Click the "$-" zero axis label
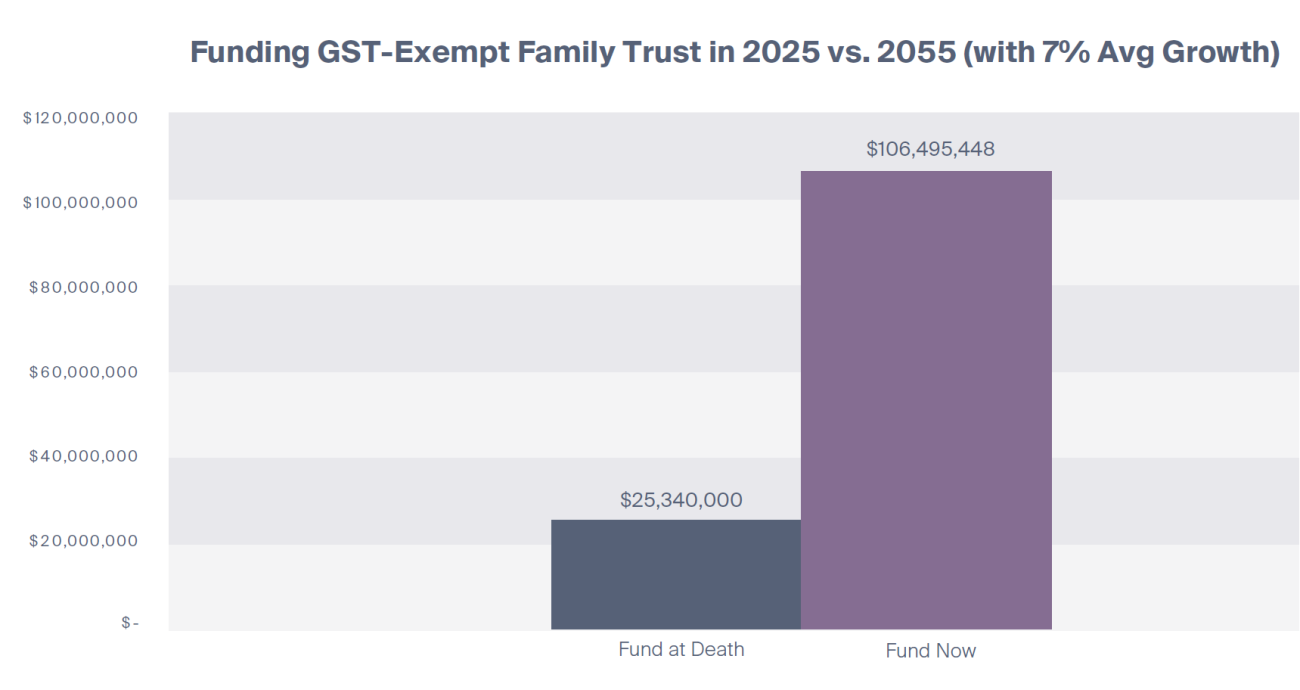Image resolution: width=1300 pixels, height=690 pixels. pyautogui.click(x=129, y=623)
